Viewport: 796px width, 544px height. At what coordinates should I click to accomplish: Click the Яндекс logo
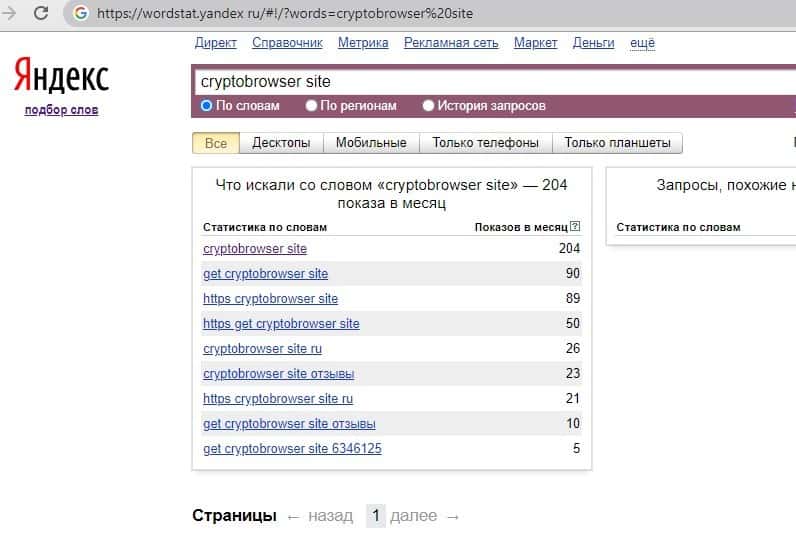coord(61,76)
